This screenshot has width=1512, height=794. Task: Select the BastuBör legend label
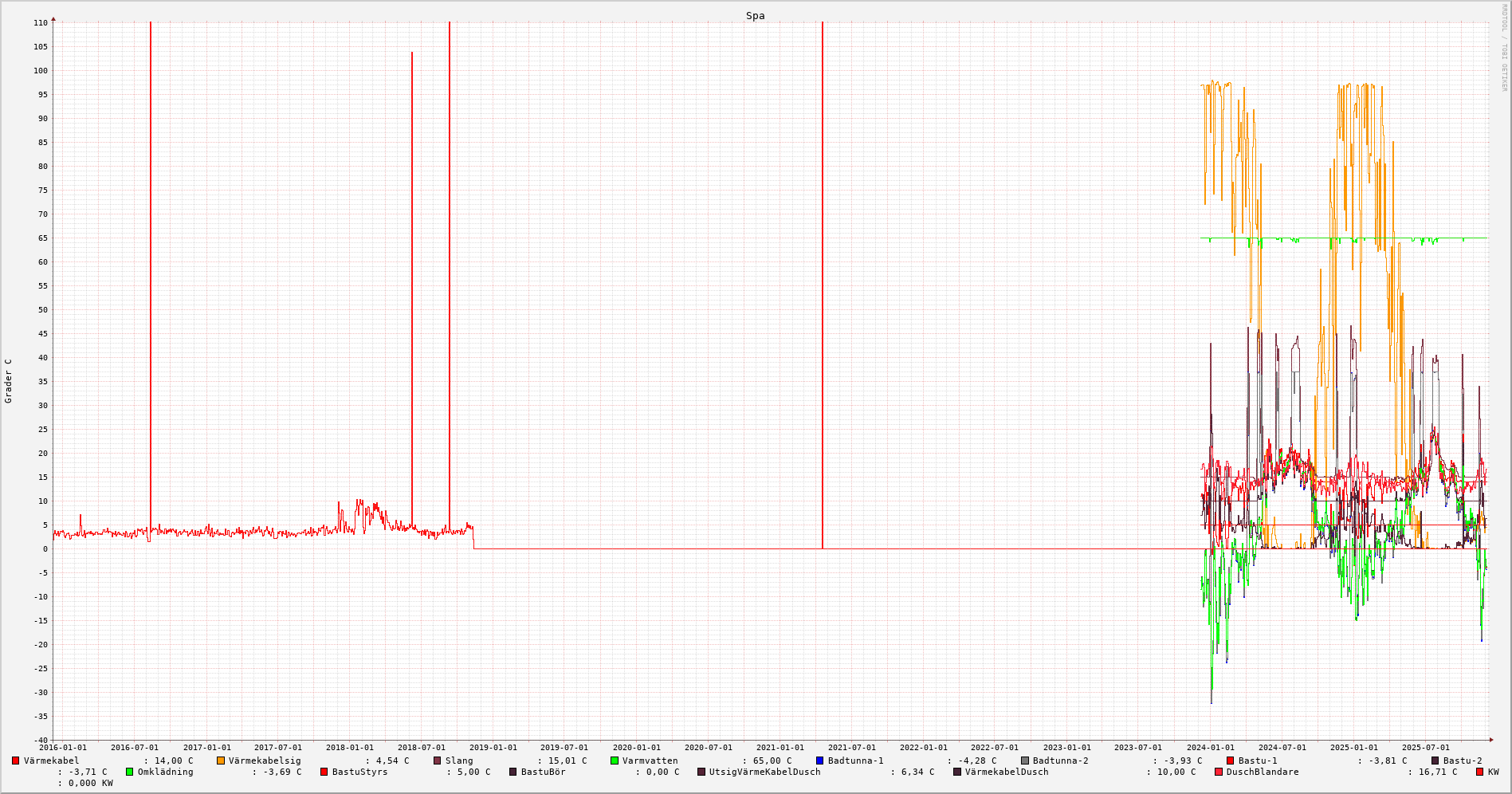pyautogui.click(x=543, y=772)
